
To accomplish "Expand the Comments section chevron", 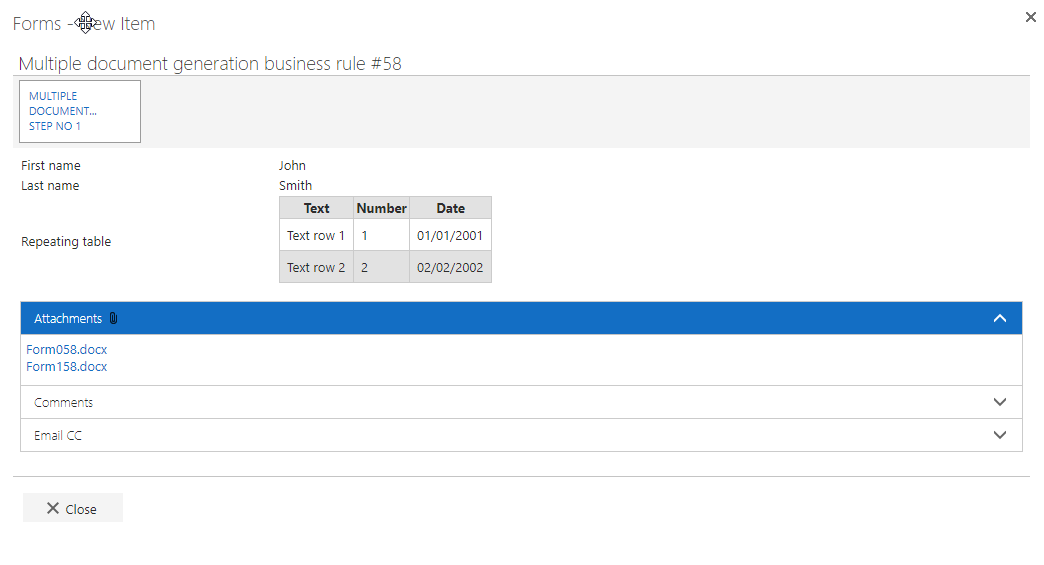I will coord(999,402).
